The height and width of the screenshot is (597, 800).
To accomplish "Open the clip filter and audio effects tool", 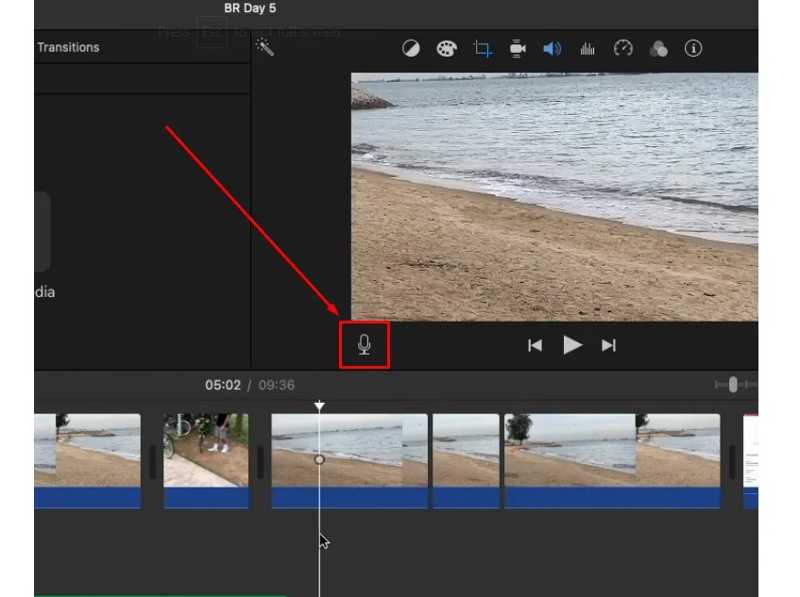I will pyautogui.click(x=658, y=49).
